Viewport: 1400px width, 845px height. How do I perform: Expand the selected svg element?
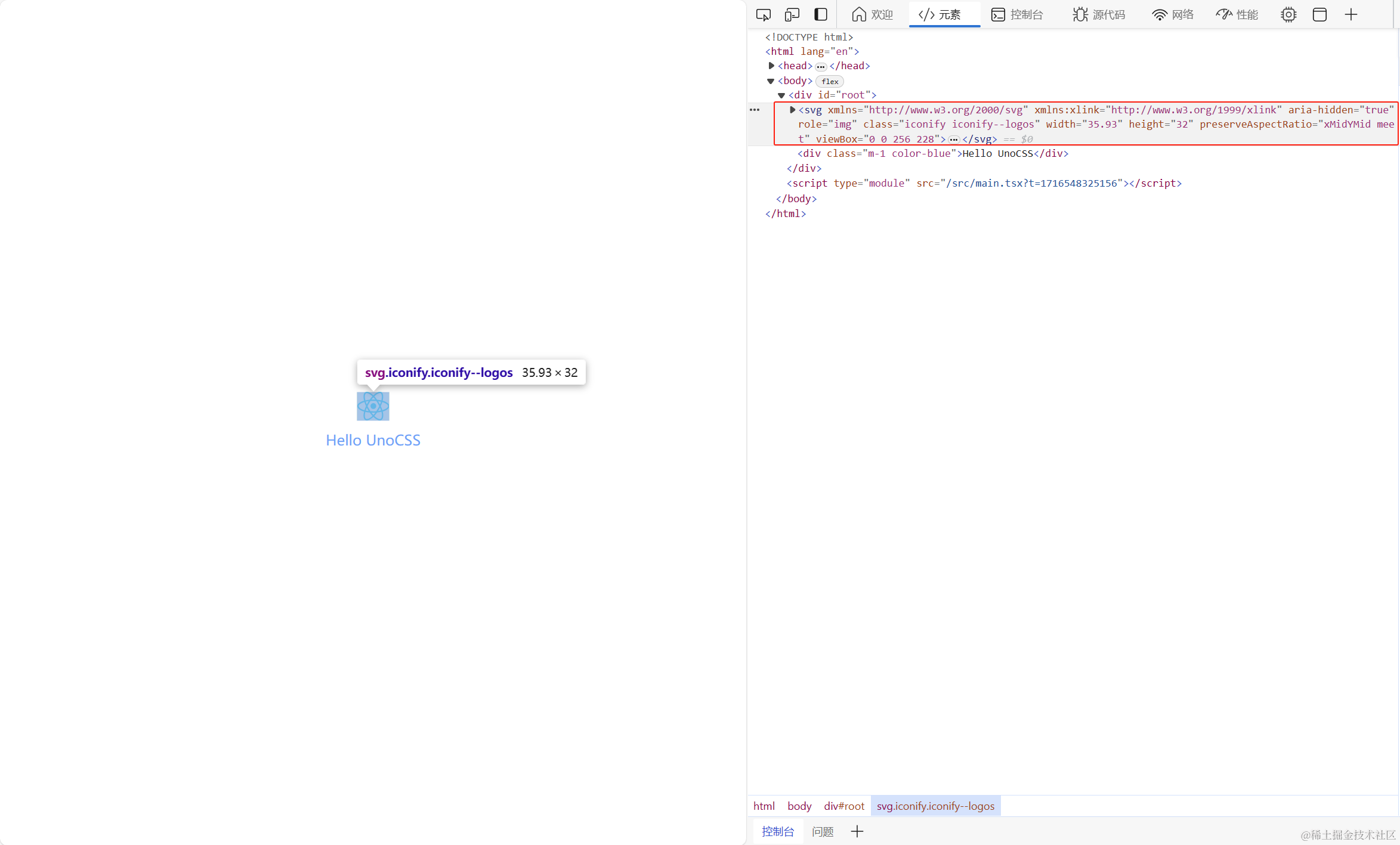792,110
